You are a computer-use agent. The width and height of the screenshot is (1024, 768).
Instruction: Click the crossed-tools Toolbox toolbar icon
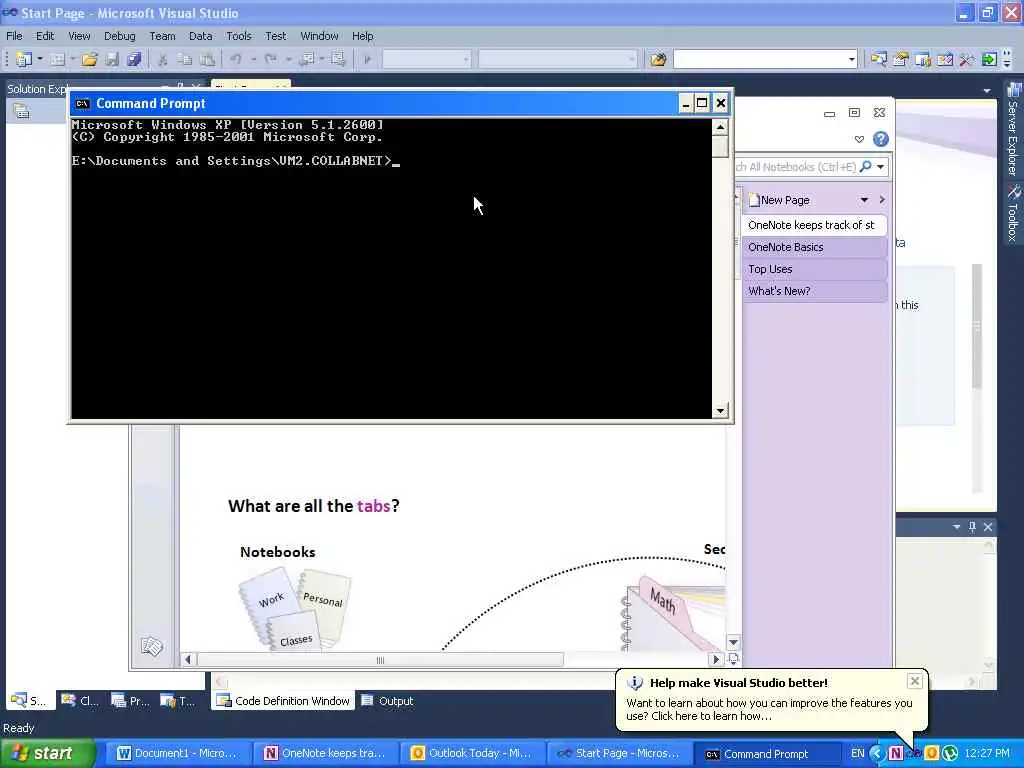point(967,59)
